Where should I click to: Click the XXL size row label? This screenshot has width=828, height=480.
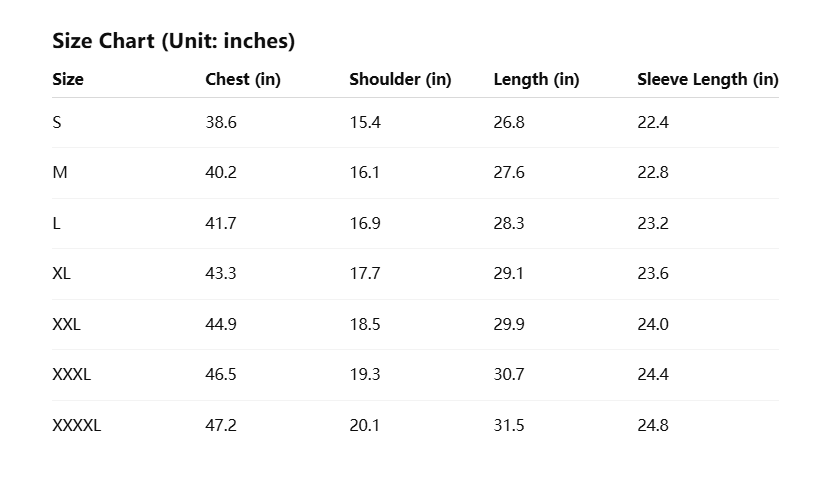pyautogui.click(x=66, y=324)
